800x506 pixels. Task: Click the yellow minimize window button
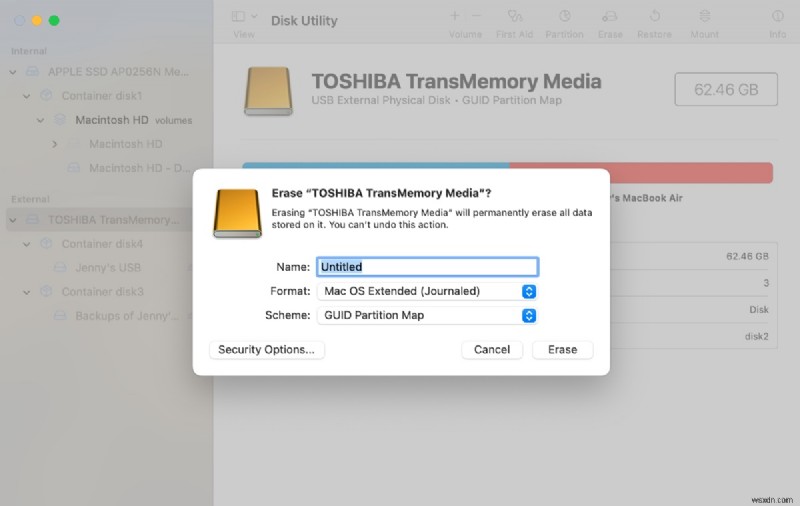point(37,20)
